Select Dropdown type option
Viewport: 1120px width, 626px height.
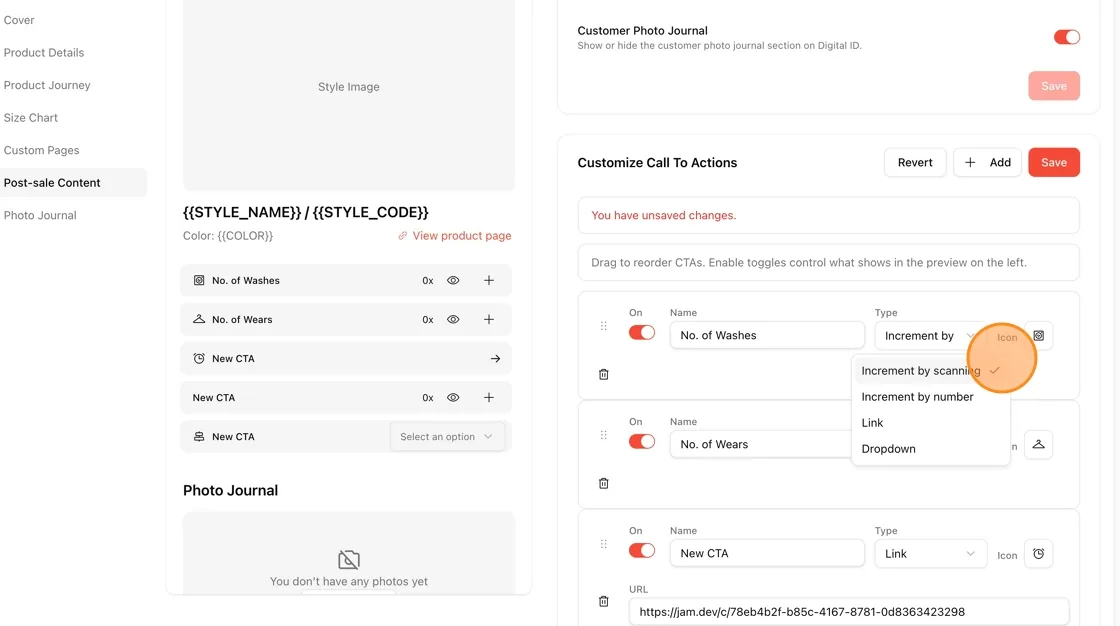931,449
